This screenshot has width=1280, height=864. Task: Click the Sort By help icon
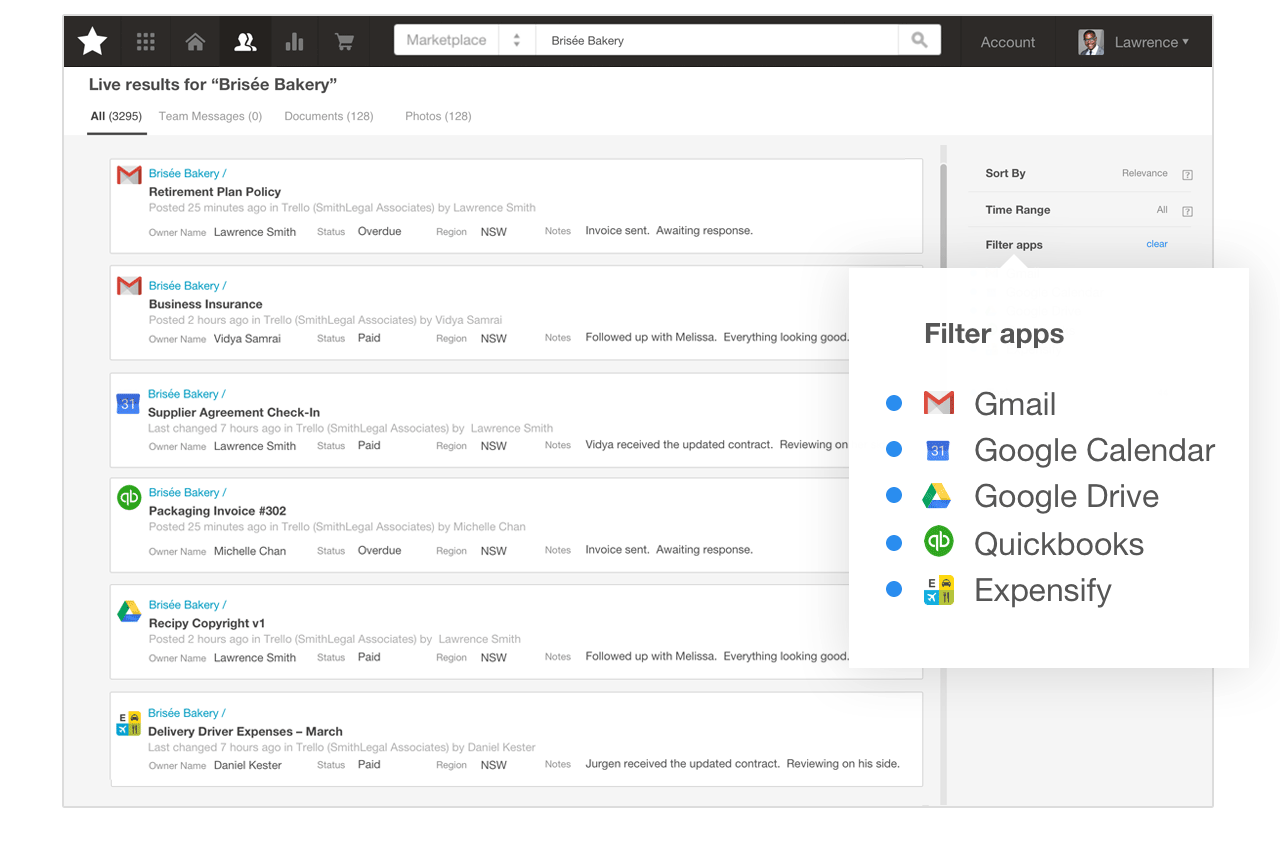1187,174
